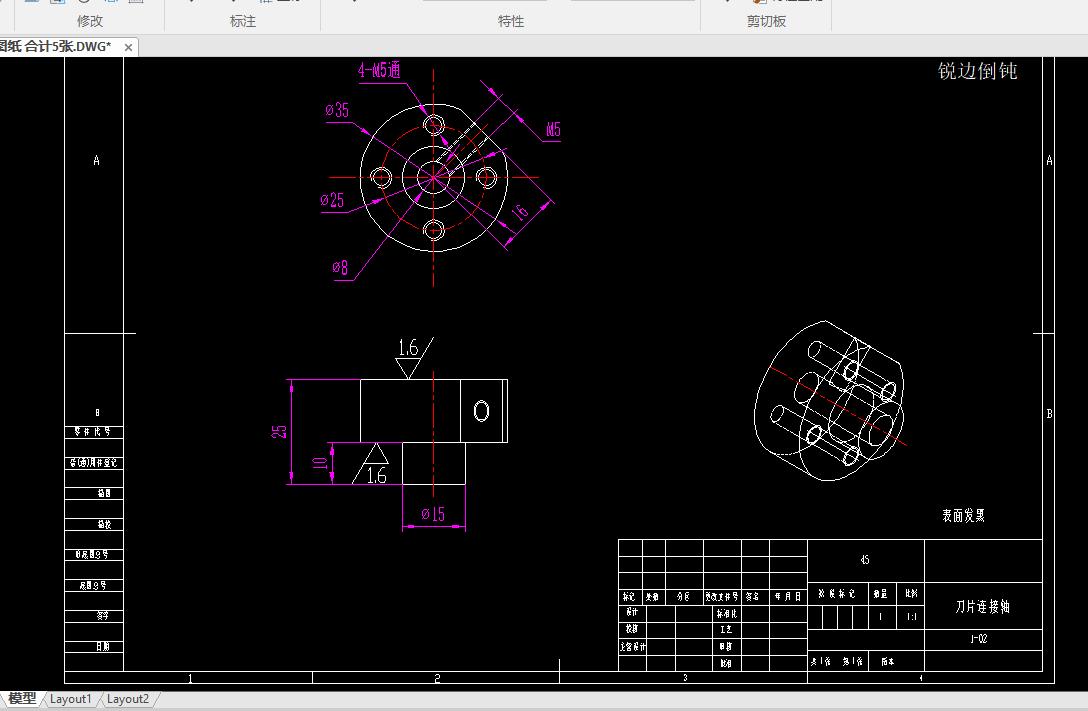The height and width of the screenshot is (711, 1088).
Task: Select the 锐边倒钝 technical note
Action: pyautogui.click(x=977, y=71)
